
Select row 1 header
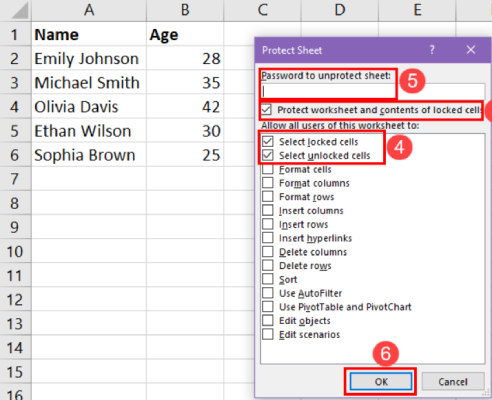pos(15,35)
